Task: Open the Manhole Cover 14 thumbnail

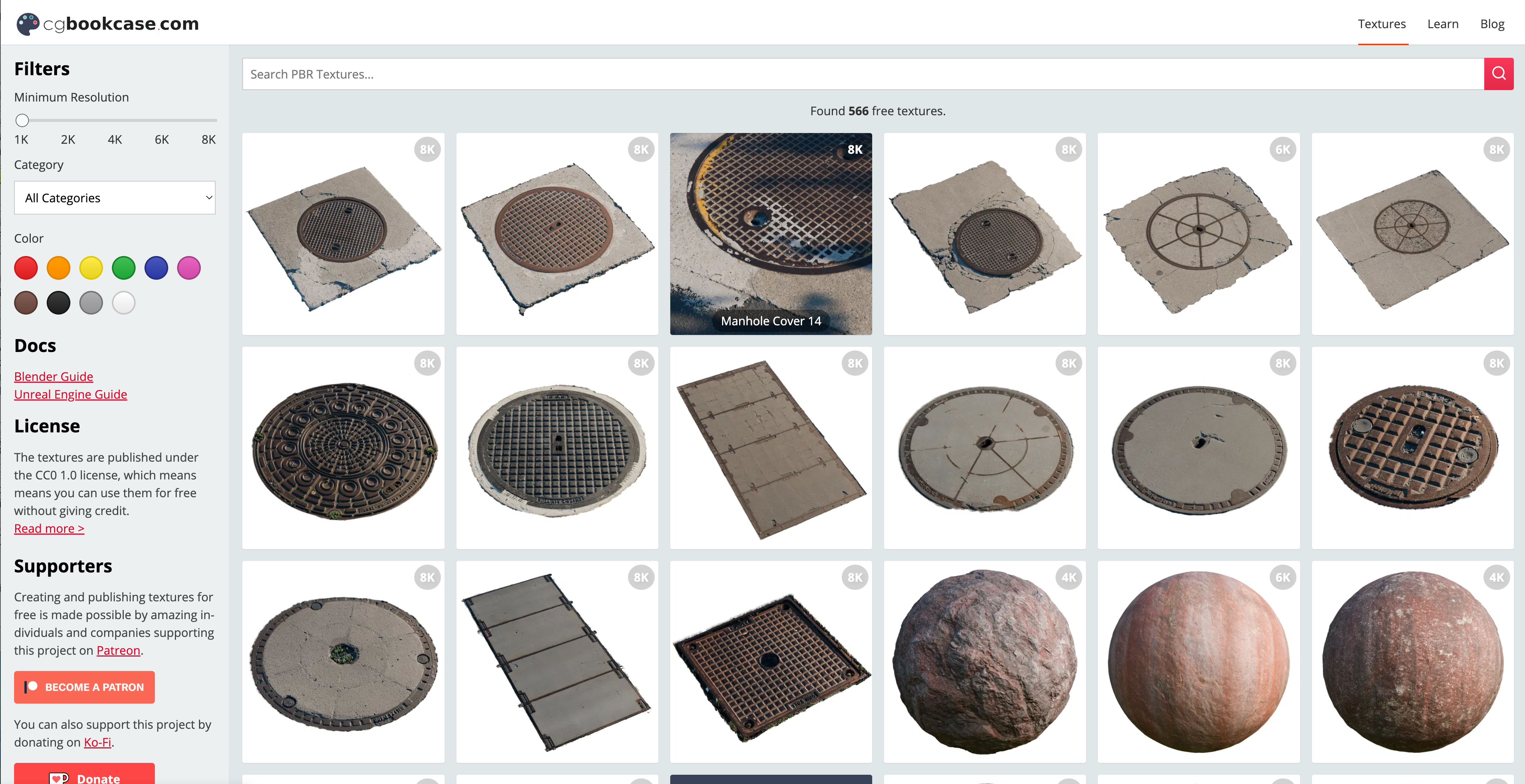Action: [x=770, y=234]
